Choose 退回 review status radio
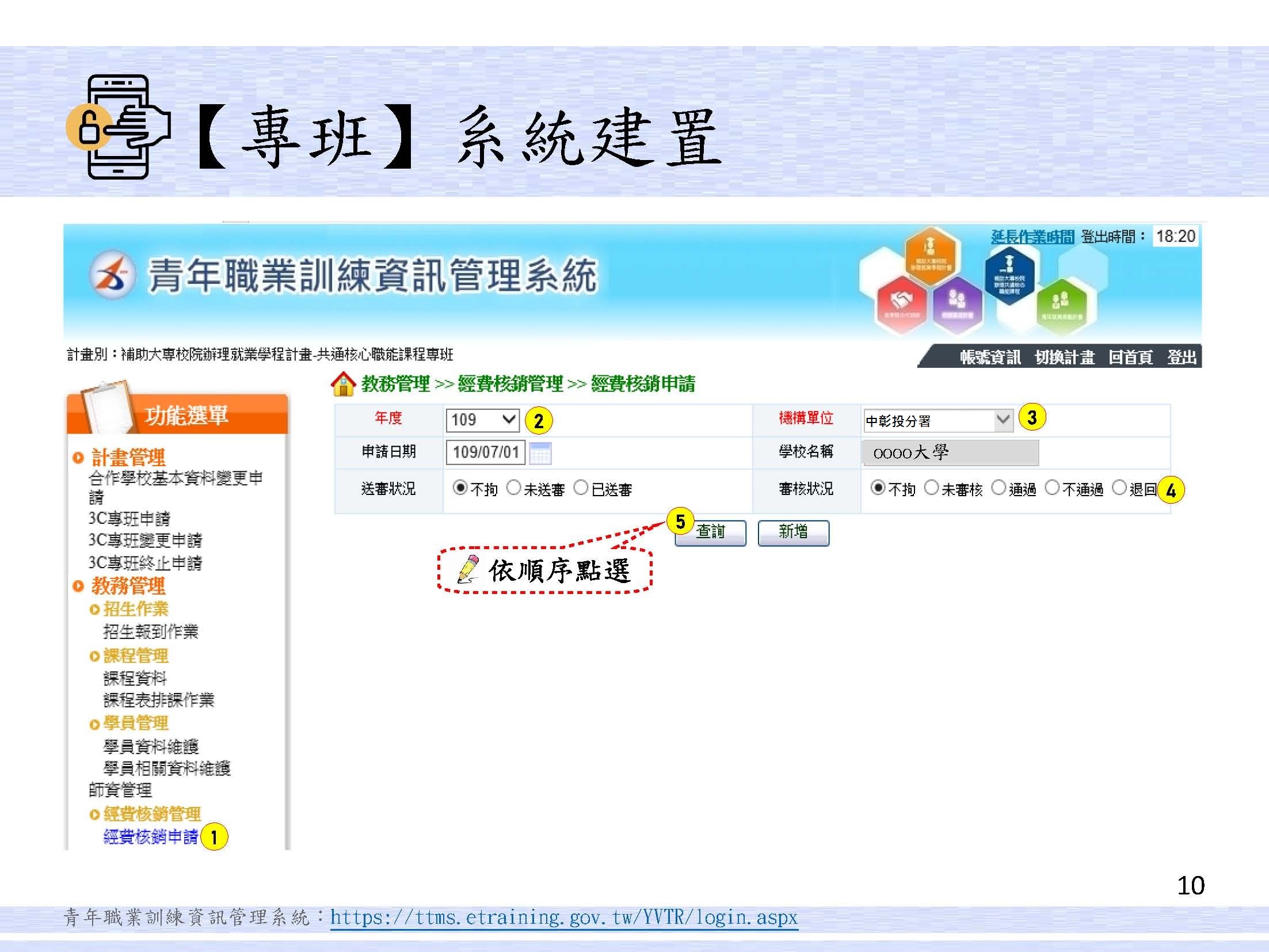Screen dimensions: 1269x952 pyautogui.click(x=1119, y=488)
